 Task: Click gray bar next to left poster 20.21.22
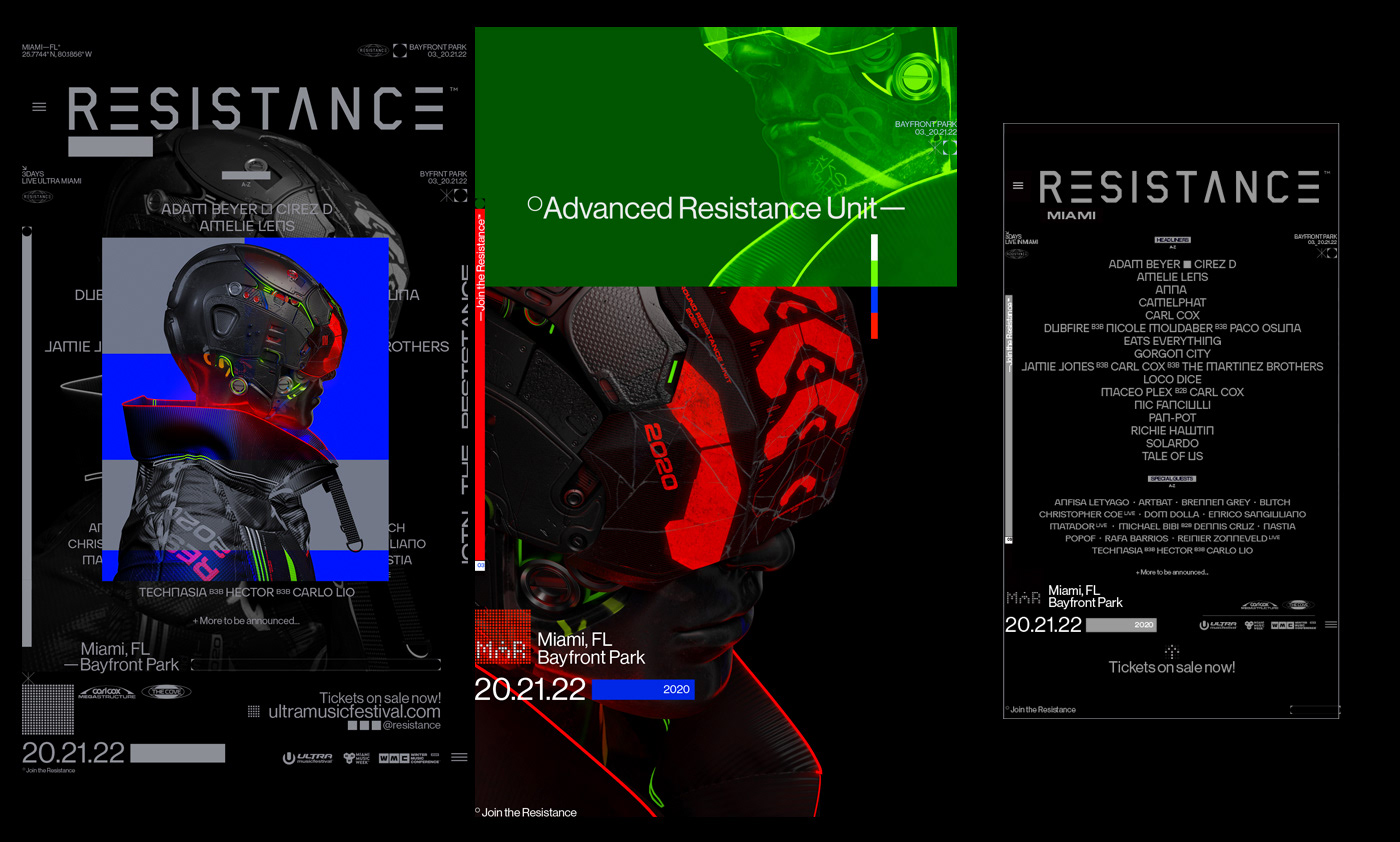coord(177,753)
